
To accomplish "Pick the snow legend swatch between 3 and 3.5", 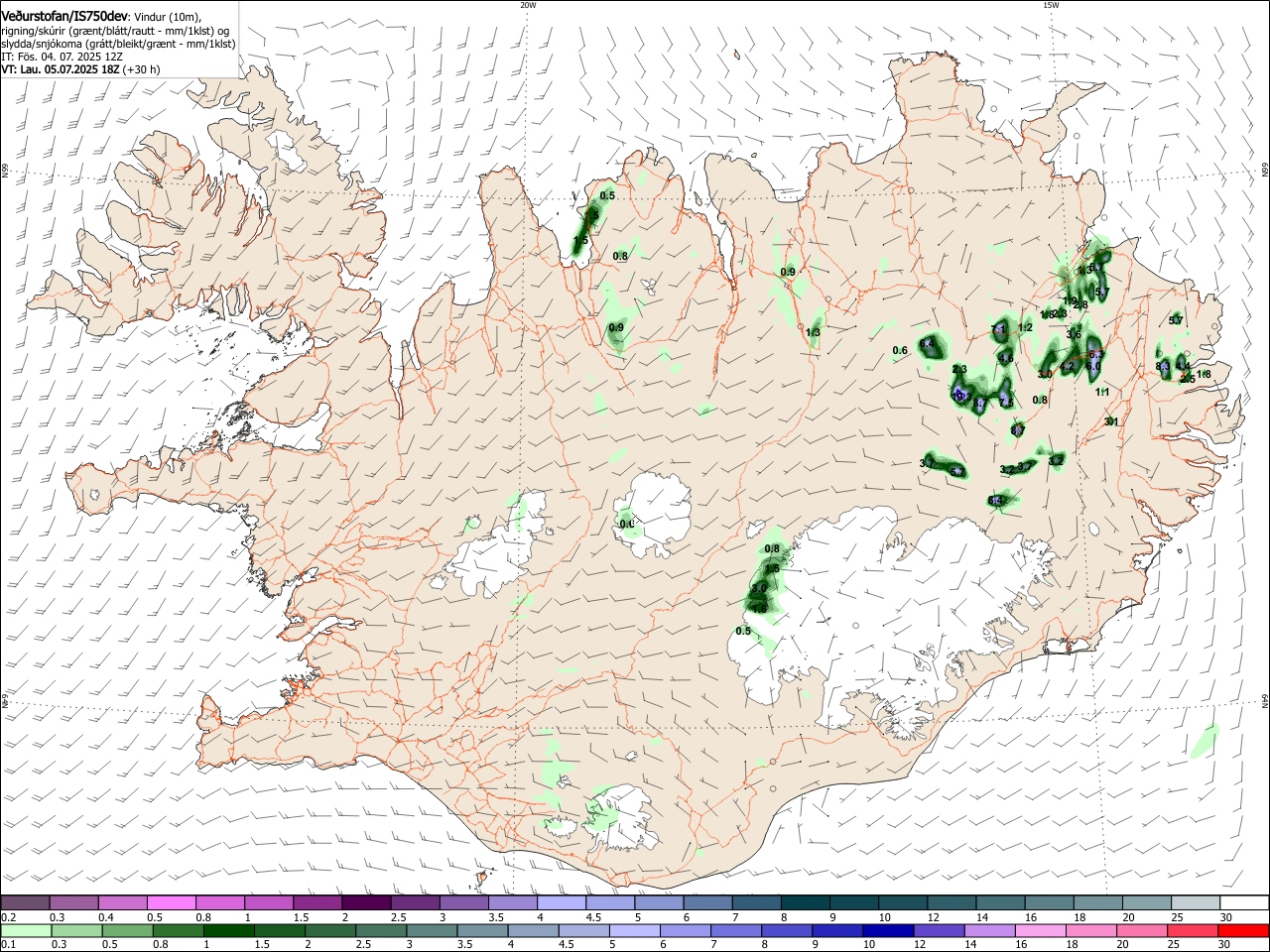I will [x=463, y=902].
